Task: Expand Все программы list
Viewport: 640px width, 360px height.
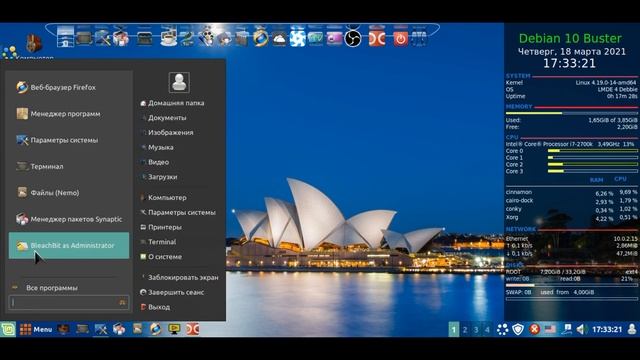Action: coord(51,288)
